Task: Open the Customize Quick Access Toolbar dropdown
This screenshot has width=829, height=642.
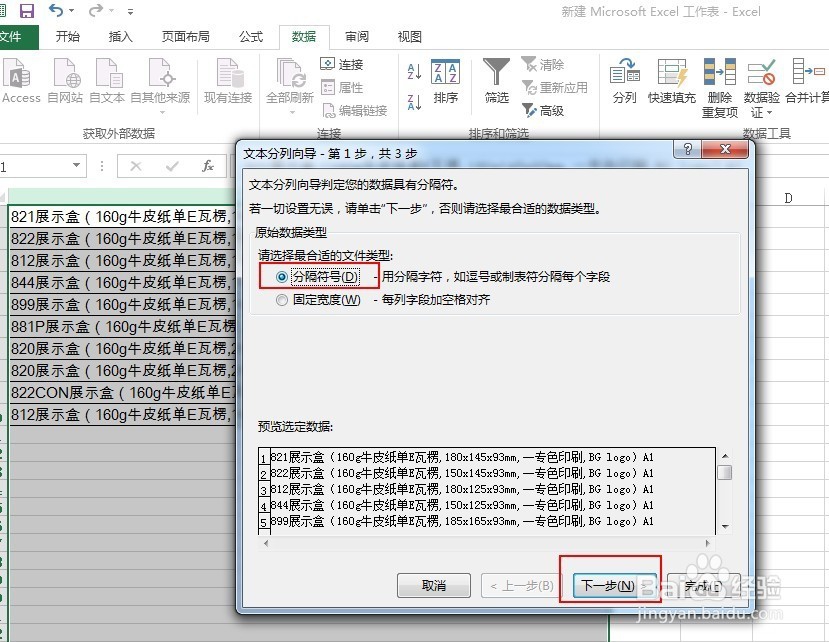Action: (130, 11)
